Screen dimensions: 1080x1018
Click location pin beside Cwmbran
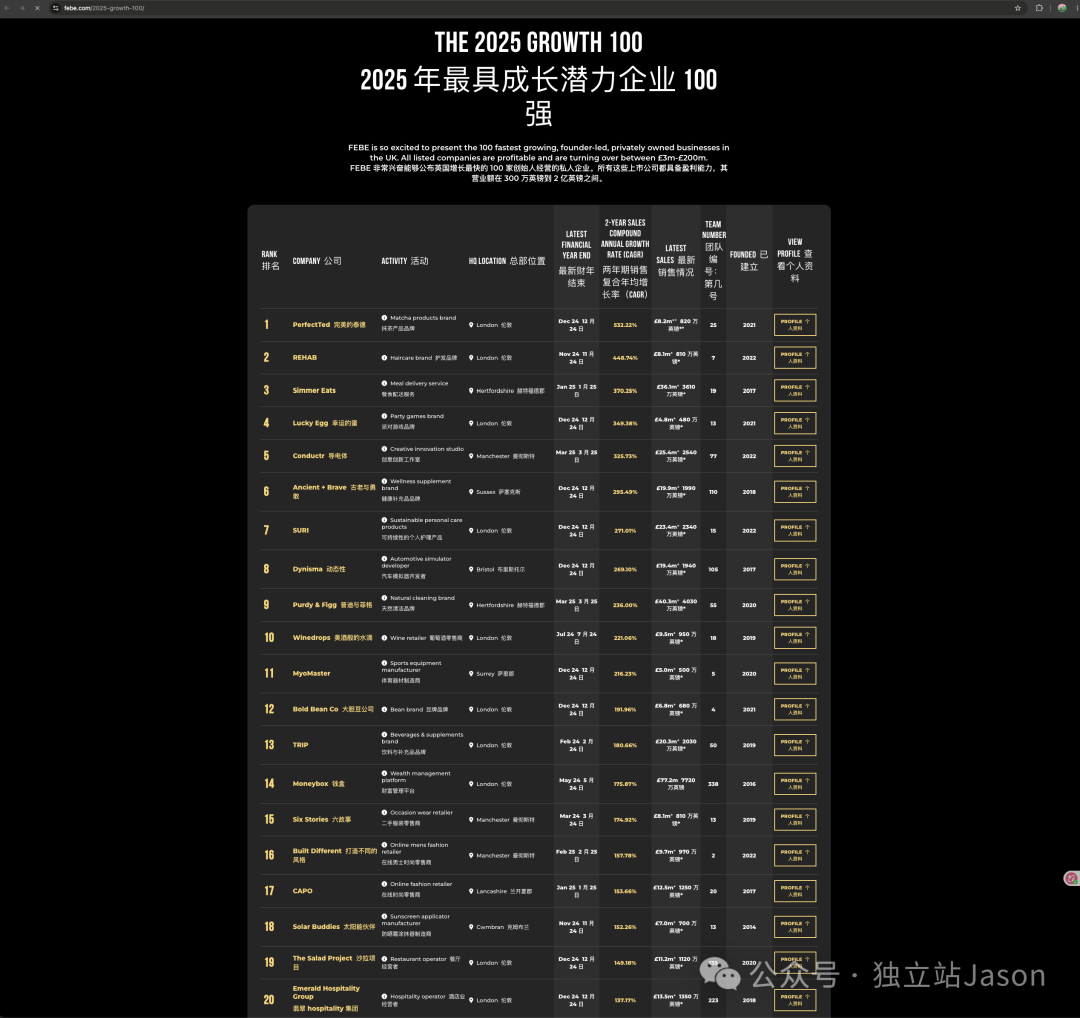(x=471, y=927)
